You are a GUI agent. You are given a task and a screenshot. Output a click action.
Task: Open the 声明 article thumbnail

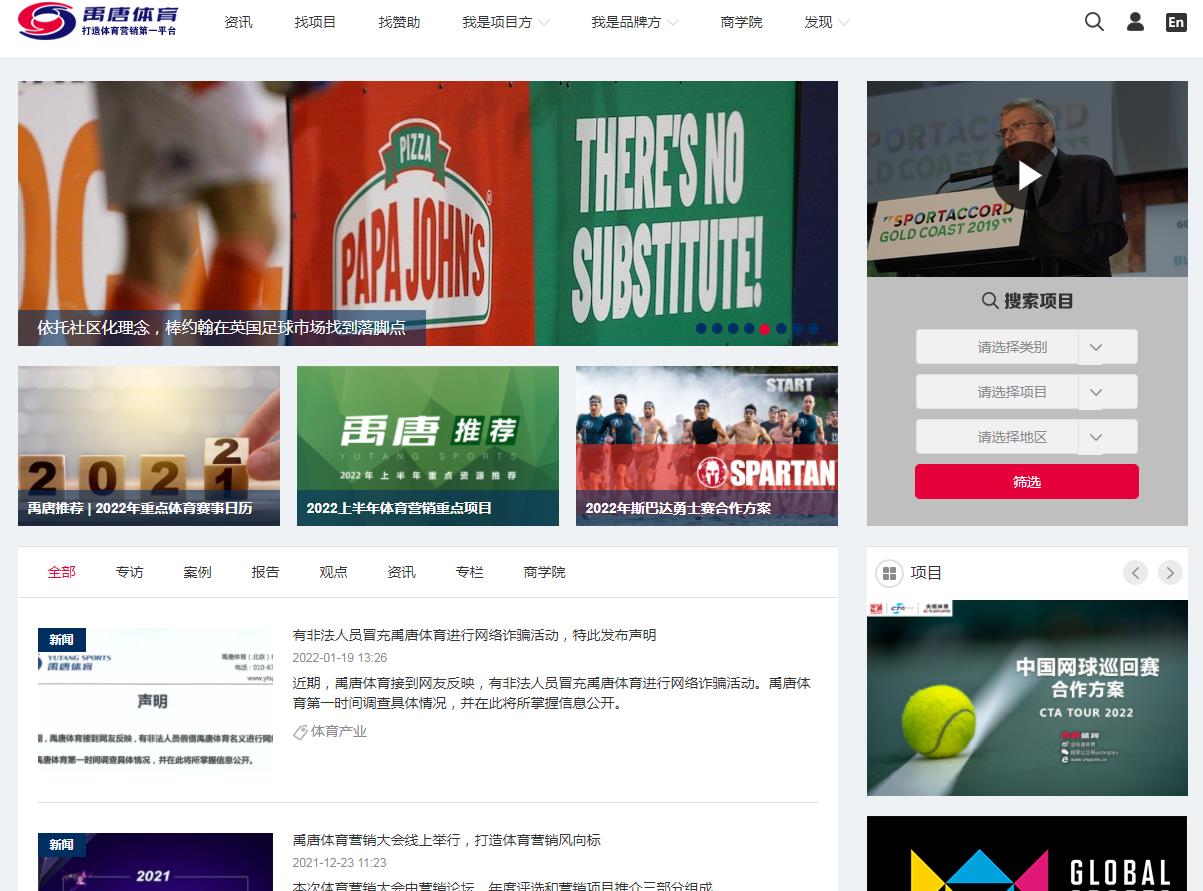[155, 700]
